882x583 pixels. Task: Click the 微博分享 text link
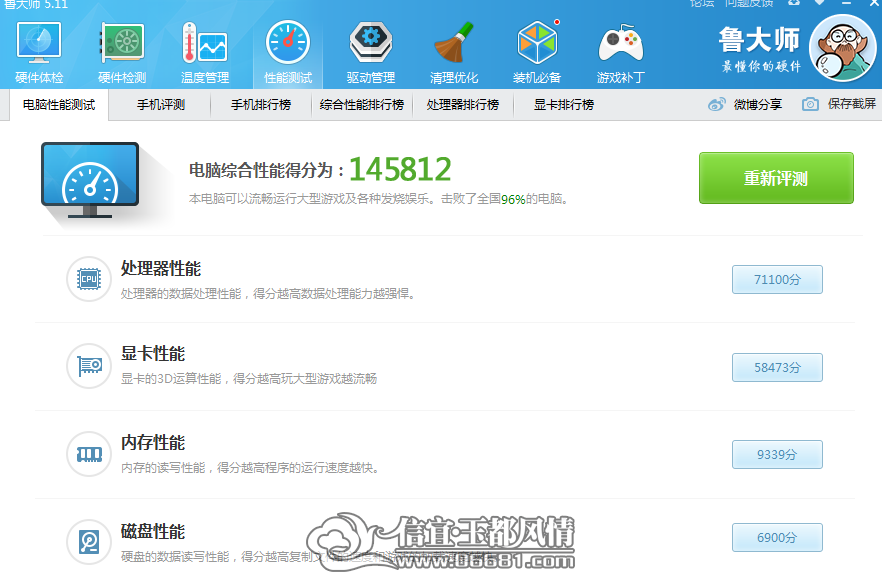758,104
